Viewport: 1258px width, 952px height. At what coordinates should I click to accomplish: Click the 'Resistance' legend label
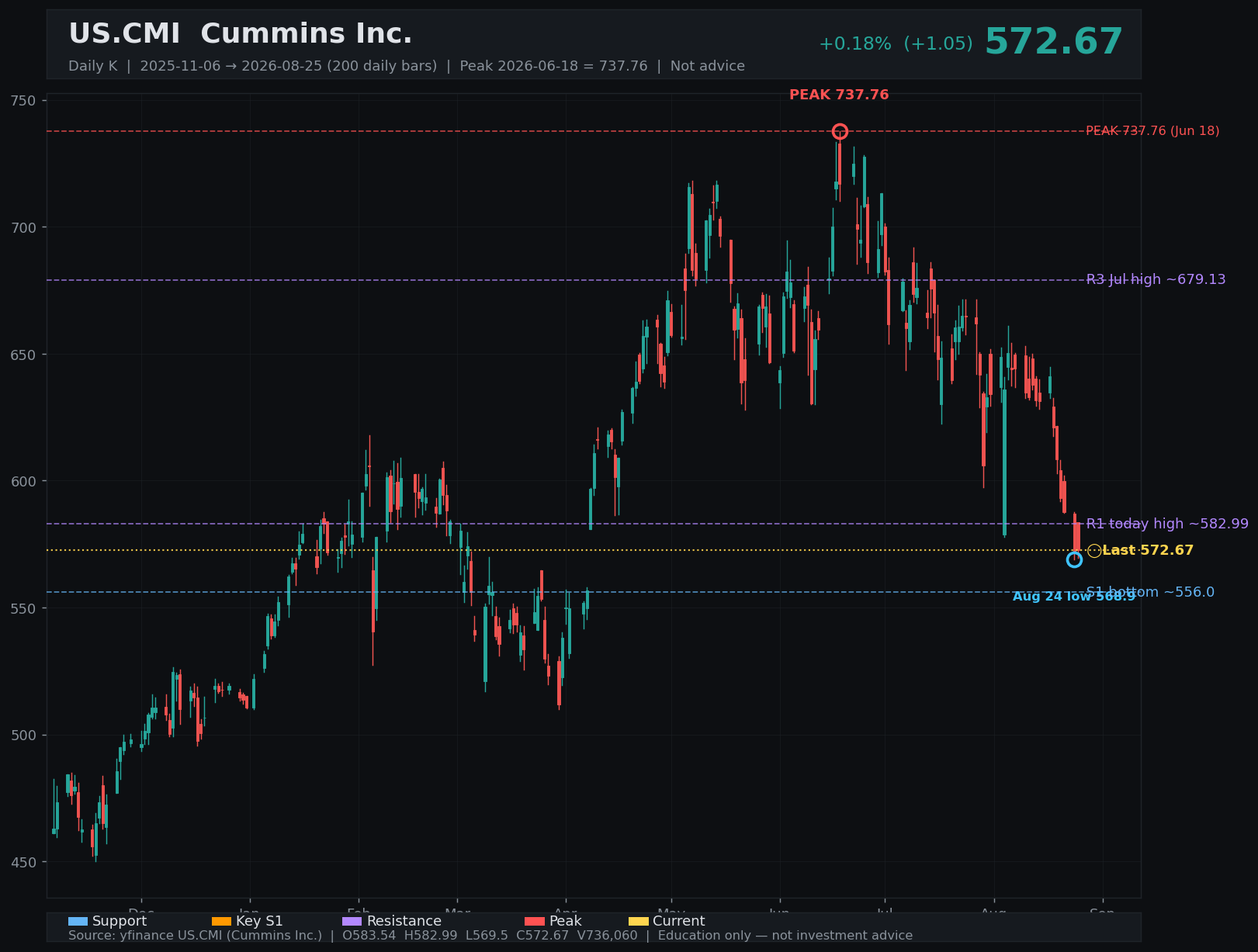(x=404, y=921)
